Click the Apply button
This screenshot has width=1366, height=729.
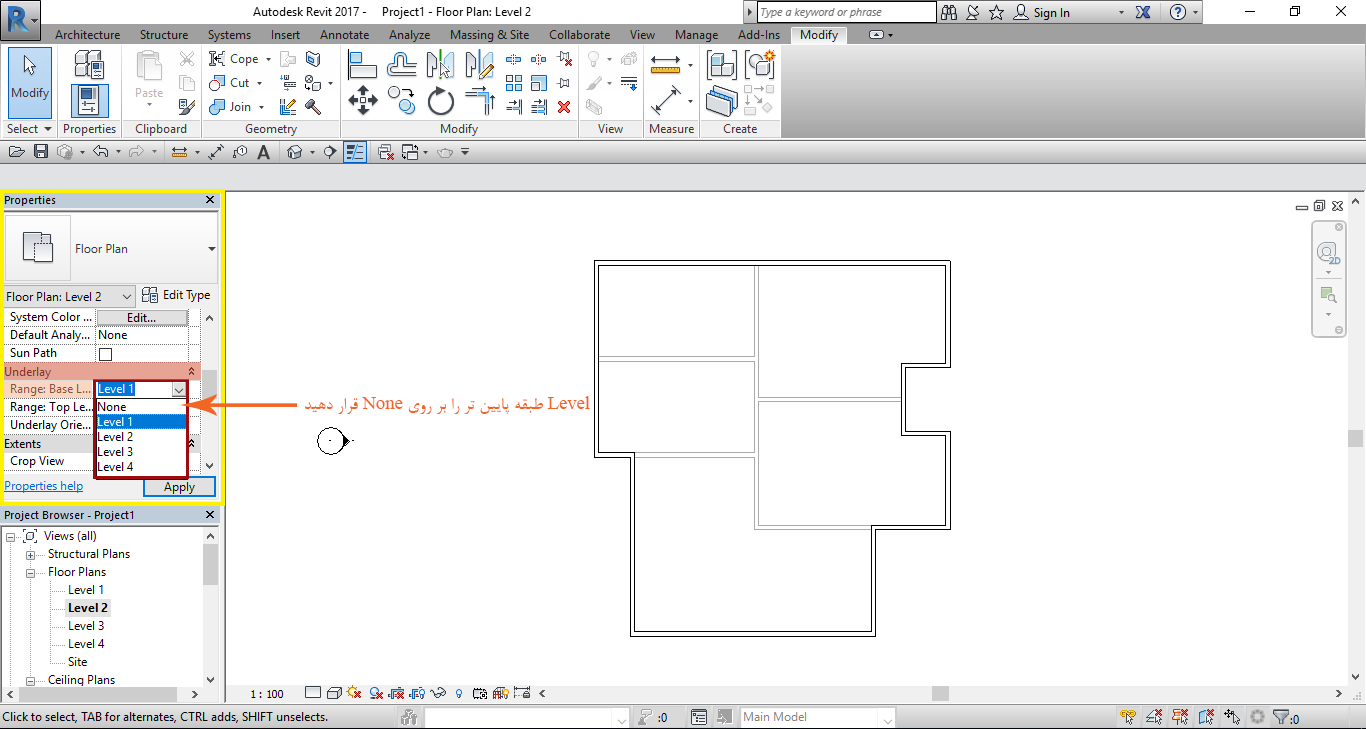click(x=179, y=487)
